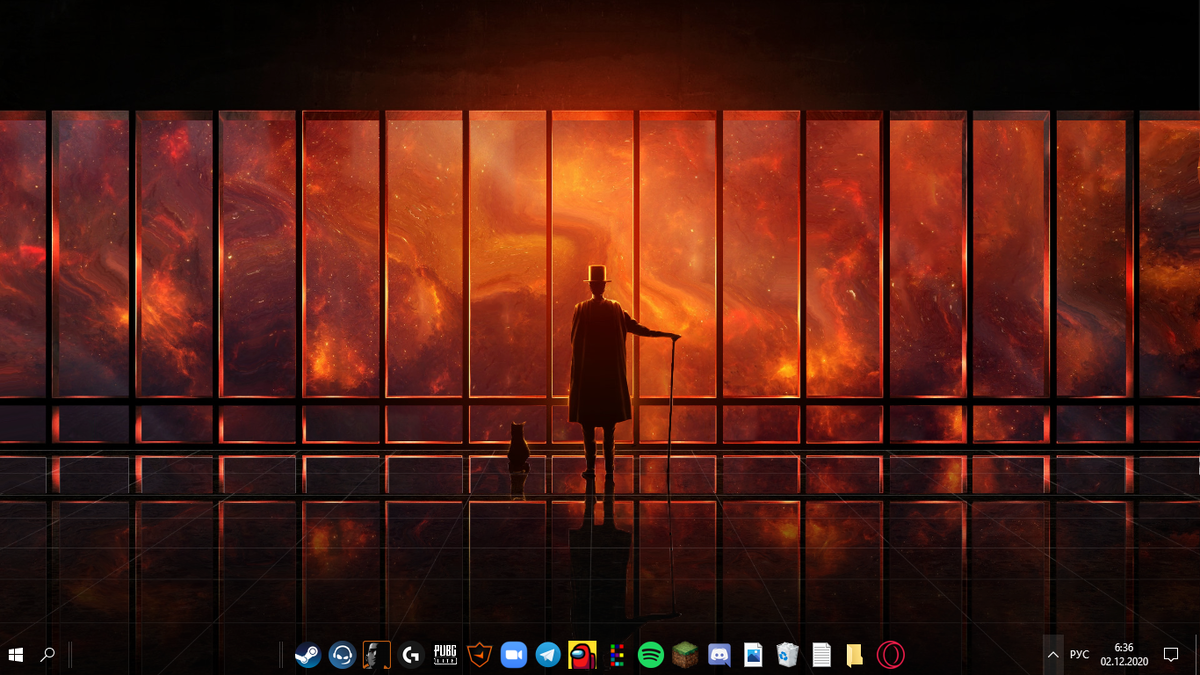Open the notification Action Center
Screen dimensions: 1200x675
1171,655
